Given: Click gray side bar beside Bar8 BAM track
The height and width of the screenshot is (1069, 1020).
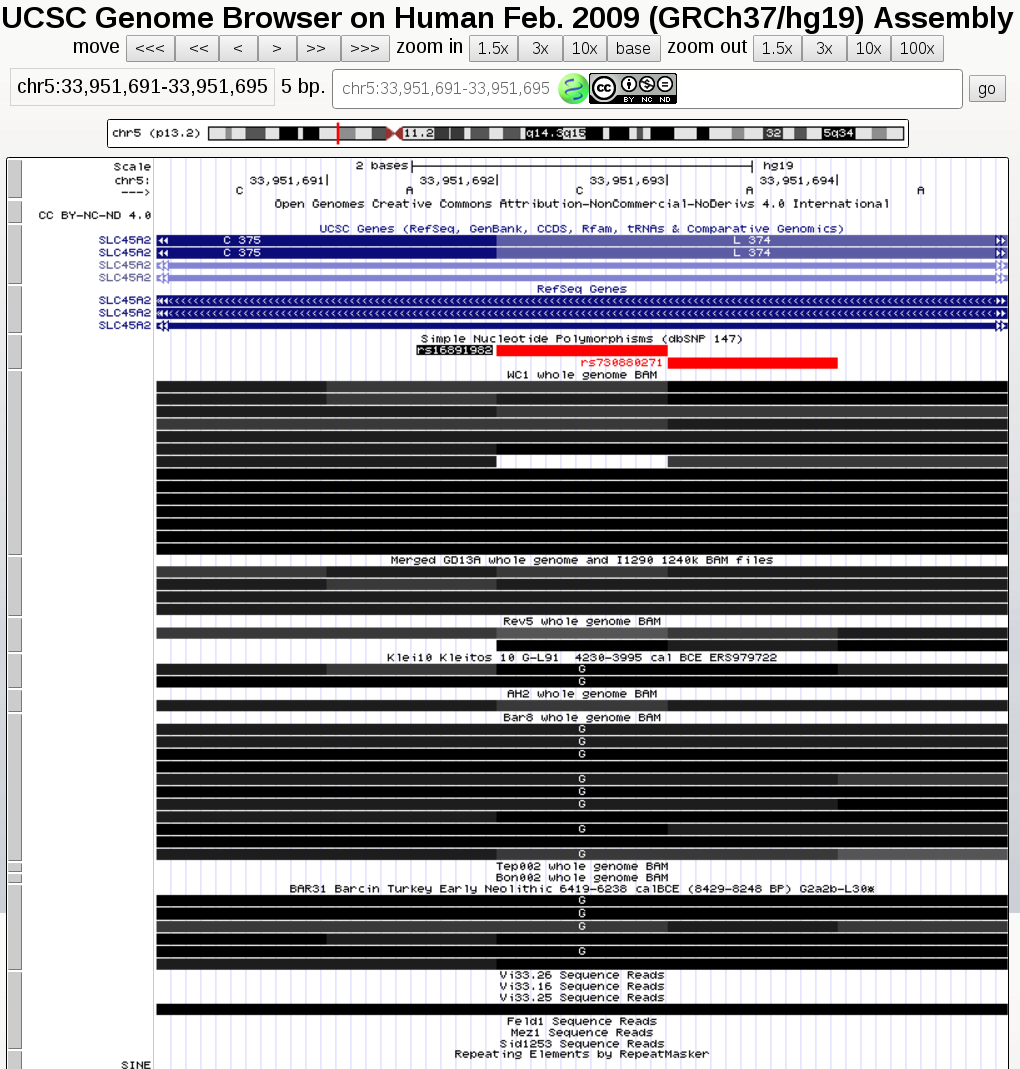Looking at the screenshot, I should (x=14, y=787).
